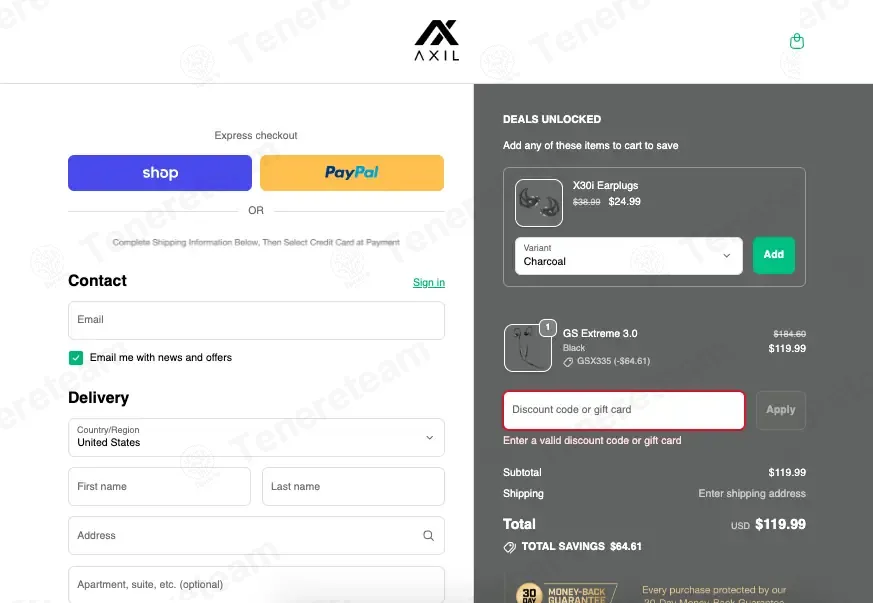Focus the Email input field
This screenshot has width=873, height=603.
(x=256, y=320)
